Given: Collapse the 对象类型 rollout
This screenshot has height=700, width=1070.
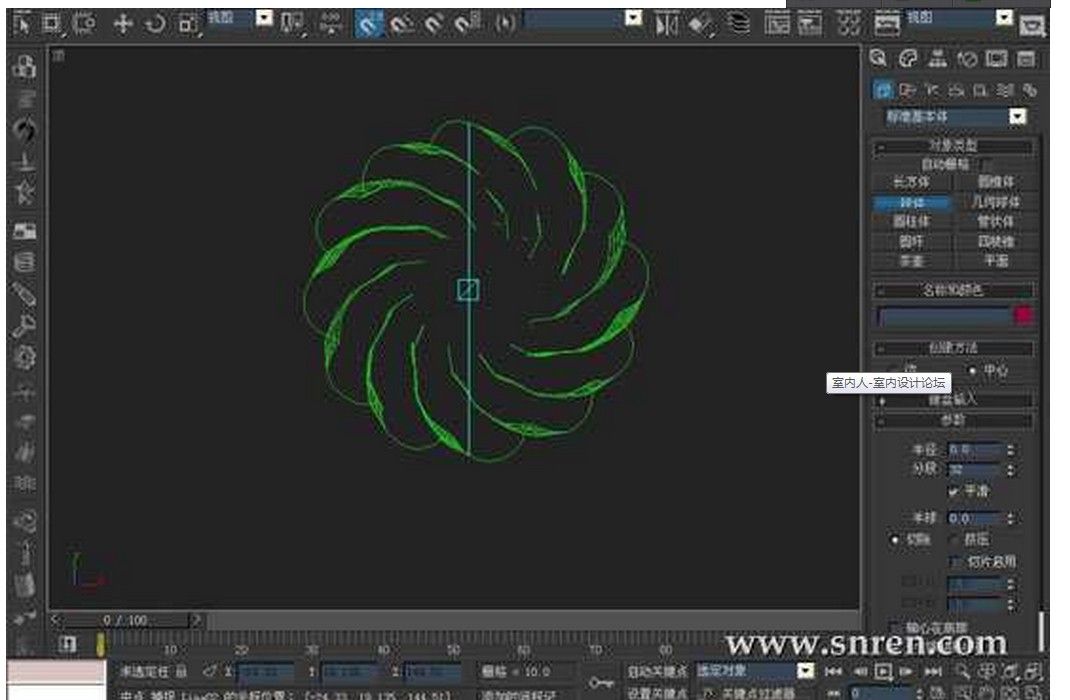Looking at the screenshot, I should [x=953, y=145].
